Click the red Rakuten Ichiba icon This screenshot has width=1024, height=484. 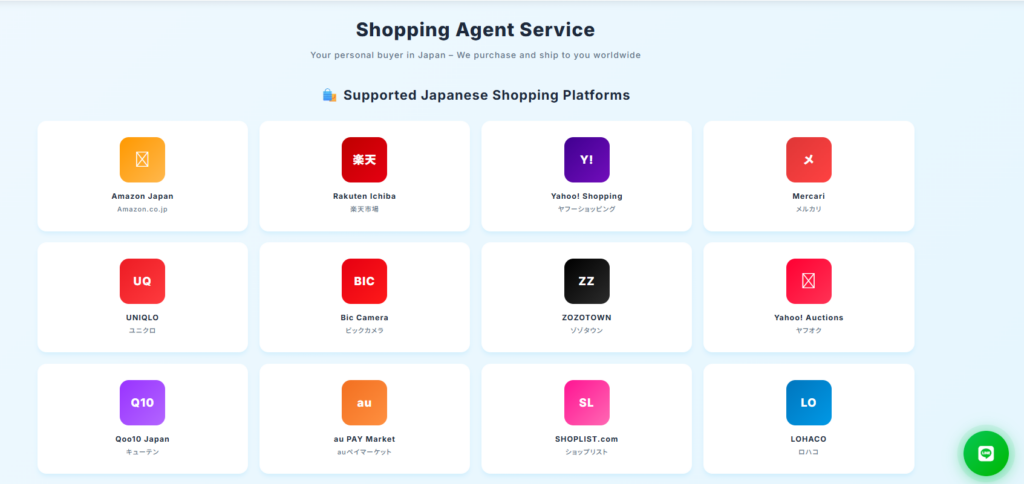364,160
